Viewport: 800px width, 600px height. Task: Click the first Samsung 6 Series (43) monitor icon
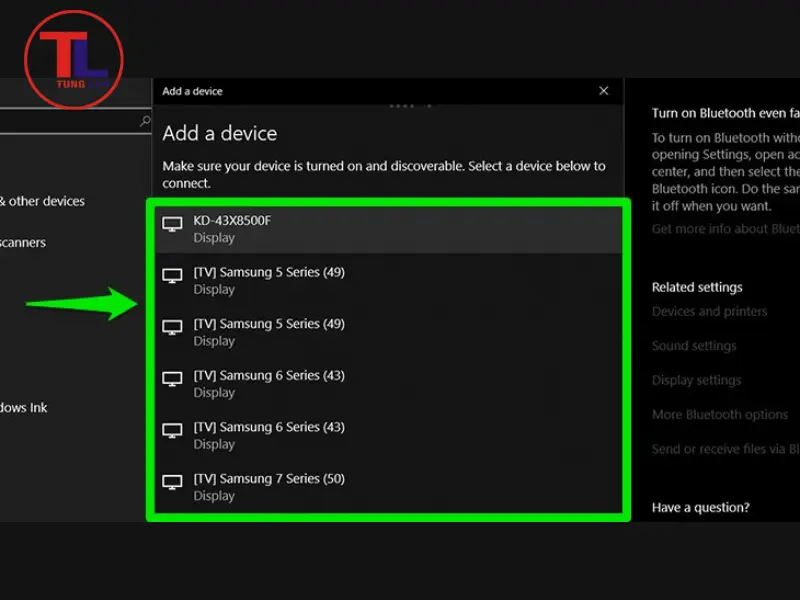[173, 380]
